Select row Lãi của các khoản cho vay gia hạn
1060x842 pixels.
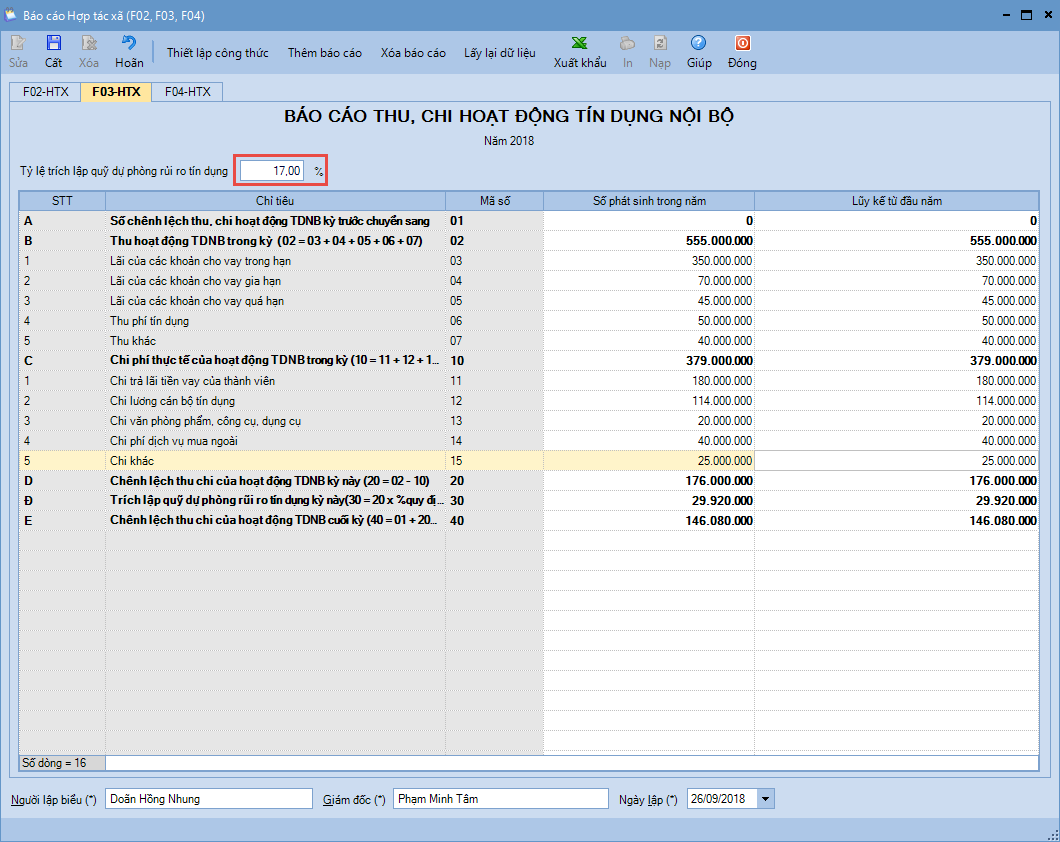(529, 280)
